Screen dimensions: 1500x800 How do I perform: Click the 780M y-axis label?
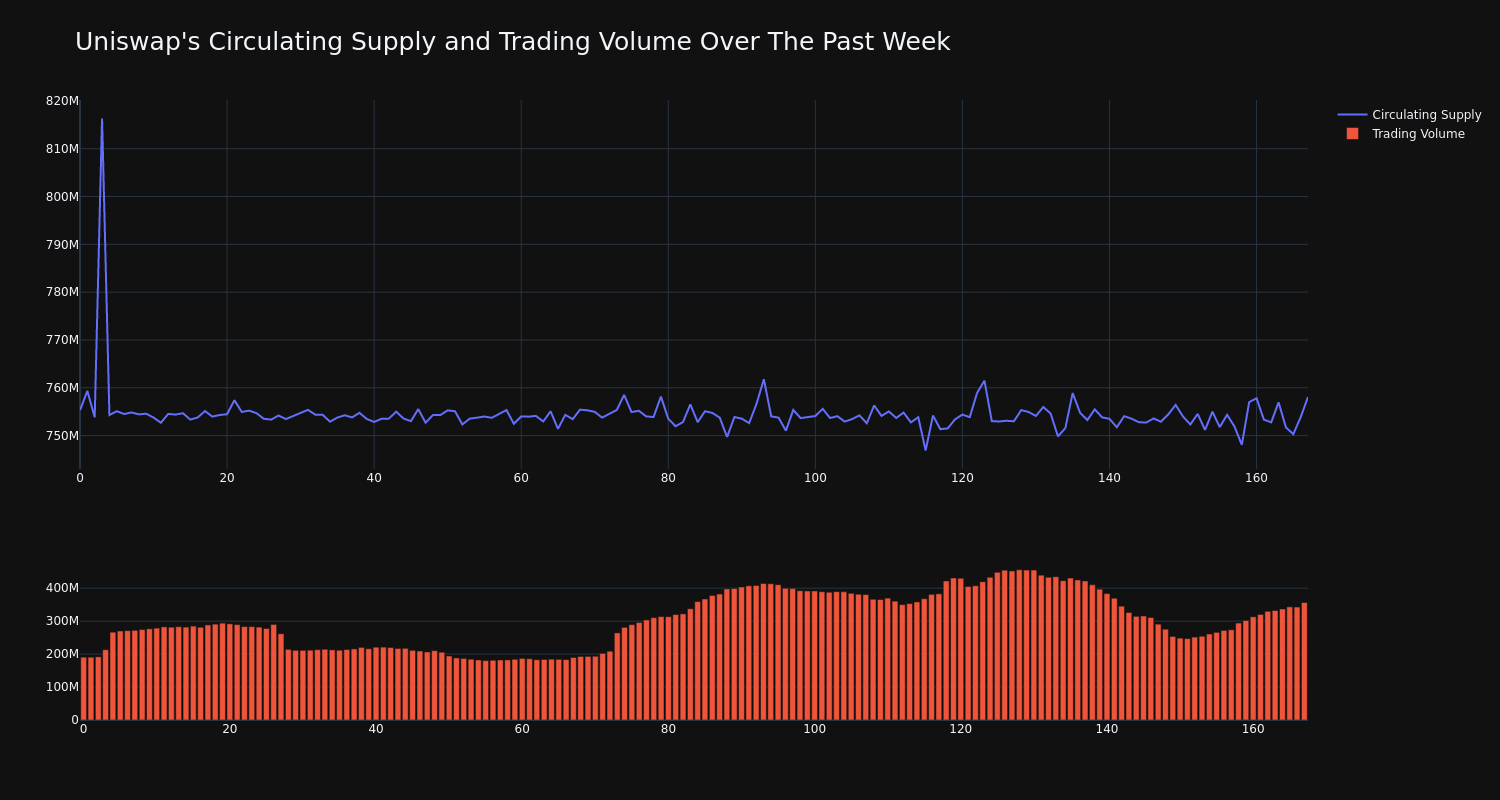tap(62, 292)
